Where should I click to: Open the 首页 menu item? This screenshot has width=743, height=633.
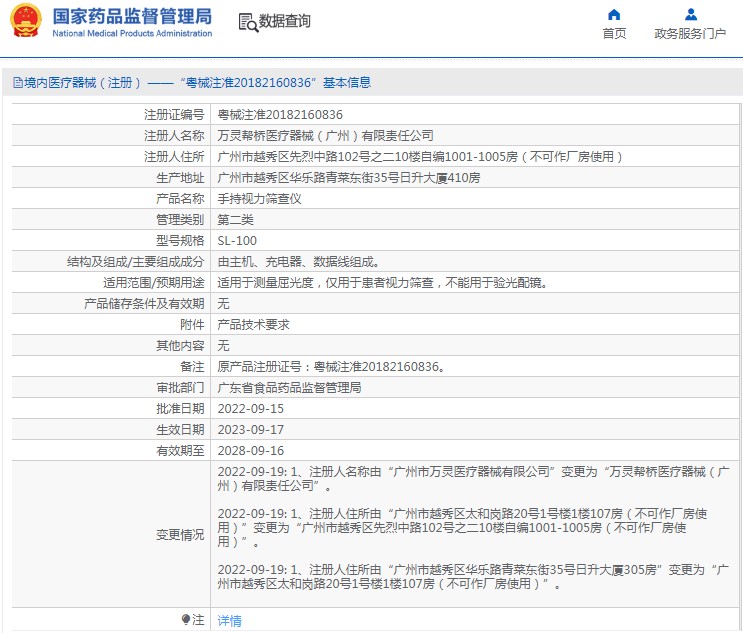(x=614, y=34)
